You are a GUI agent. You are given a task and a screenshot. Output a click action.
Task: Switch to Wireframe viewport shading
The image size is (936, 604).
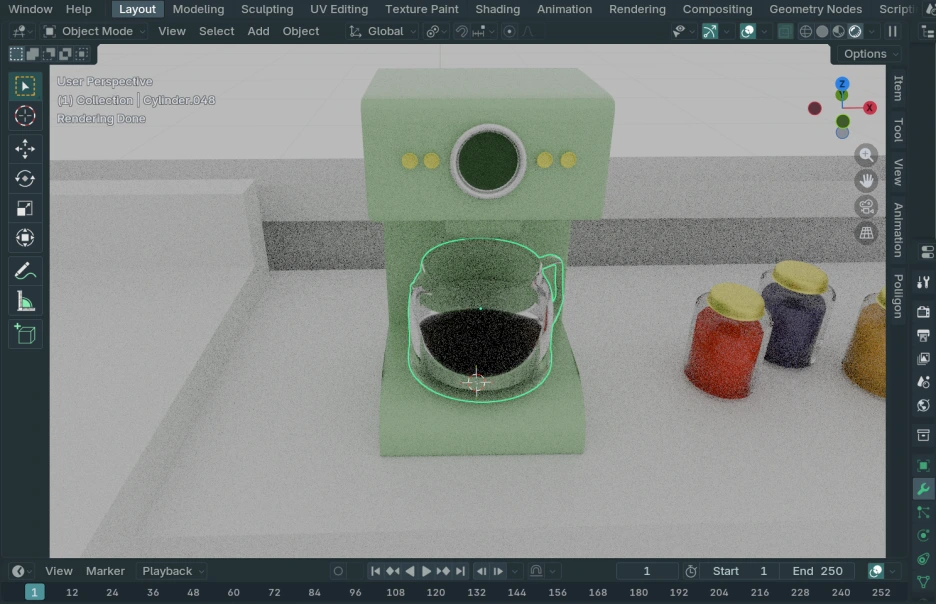805,32
